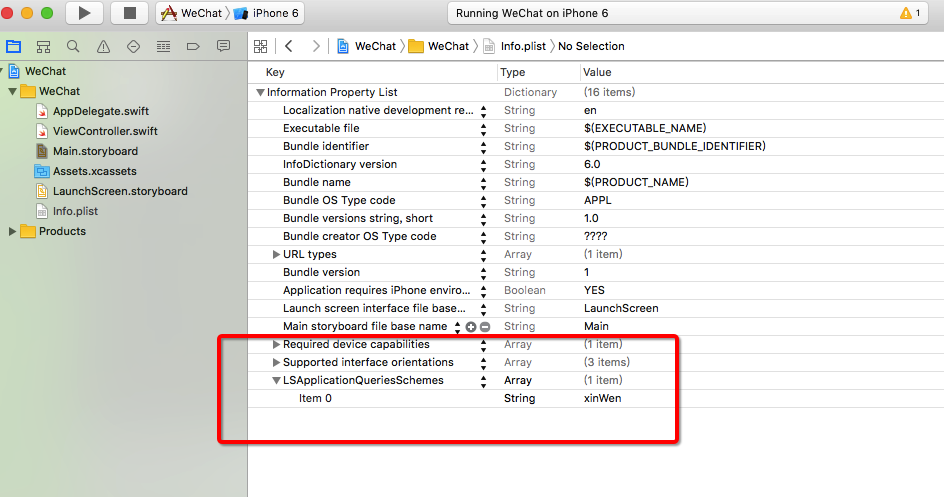Image resolution: width=944 pixels, height=497 pixels.
Task: Remove Main storyboard file base name row
Action: click(485, 327)
